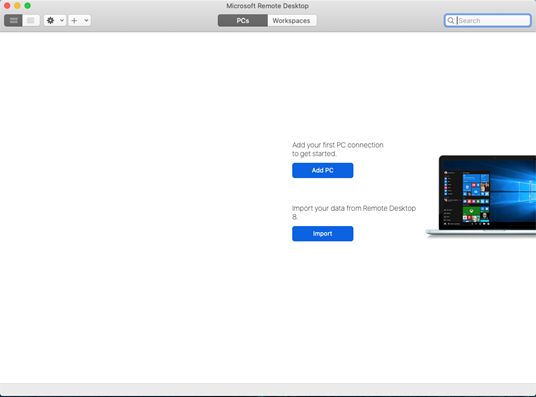Click the Import button

[x=323, y=234]
